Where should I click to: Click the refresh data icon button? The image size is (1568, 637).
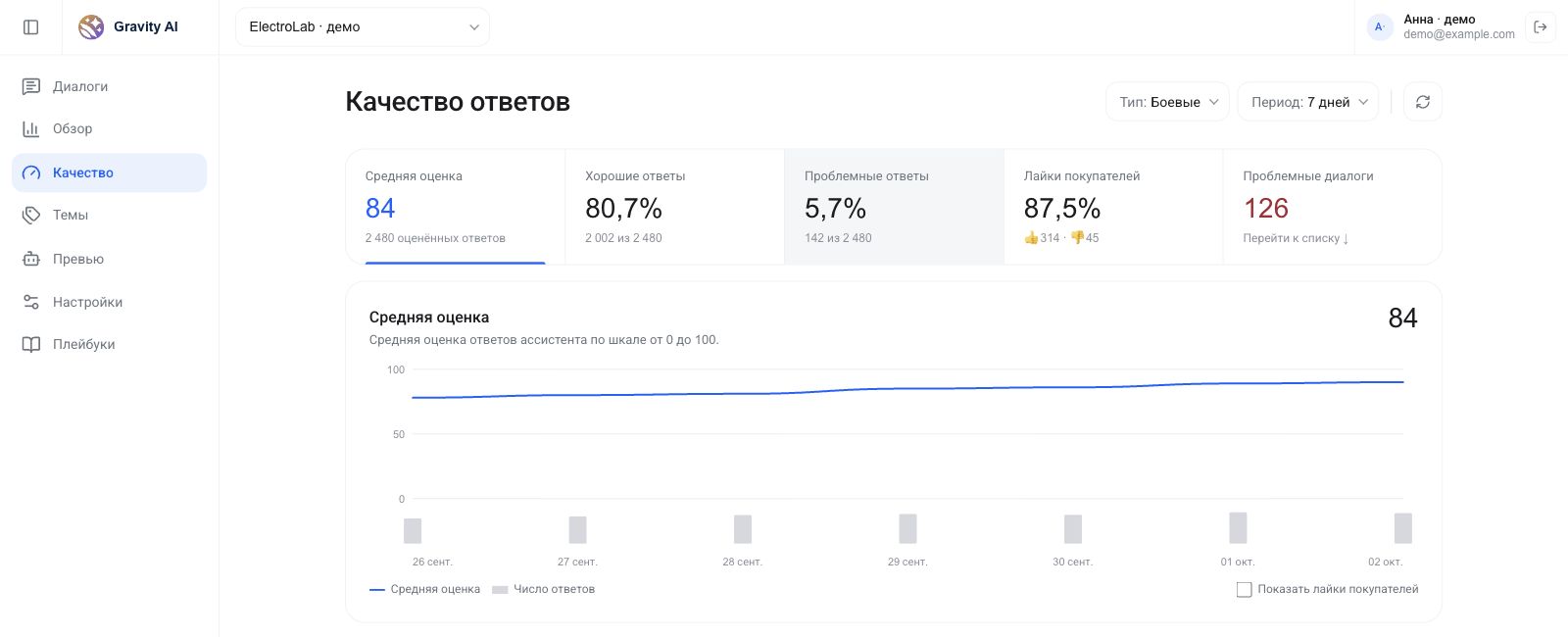1423,102
